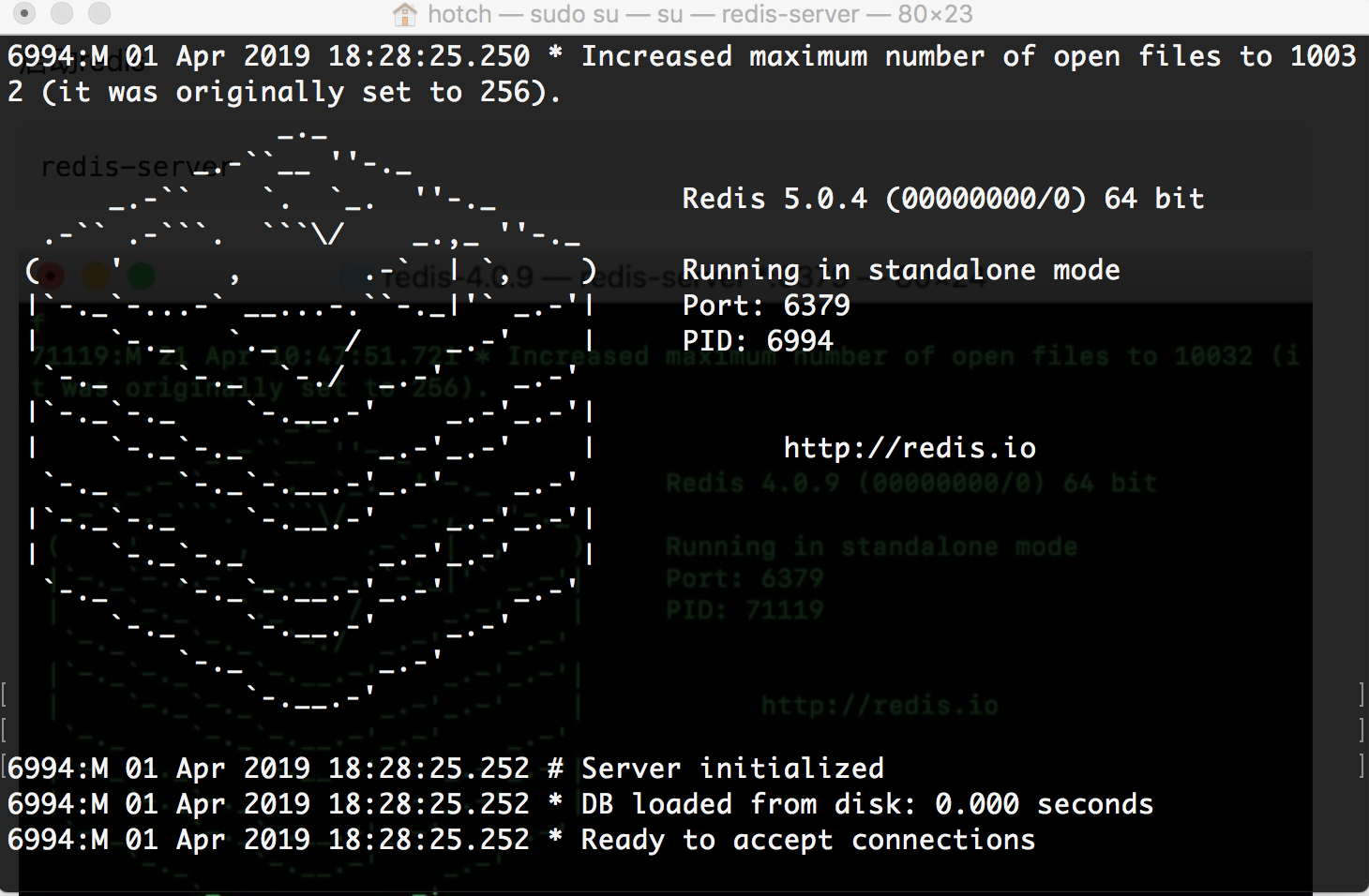Zoom the front Terminal window with third gray button
The image size is (1369, 896).
[98, 13]
